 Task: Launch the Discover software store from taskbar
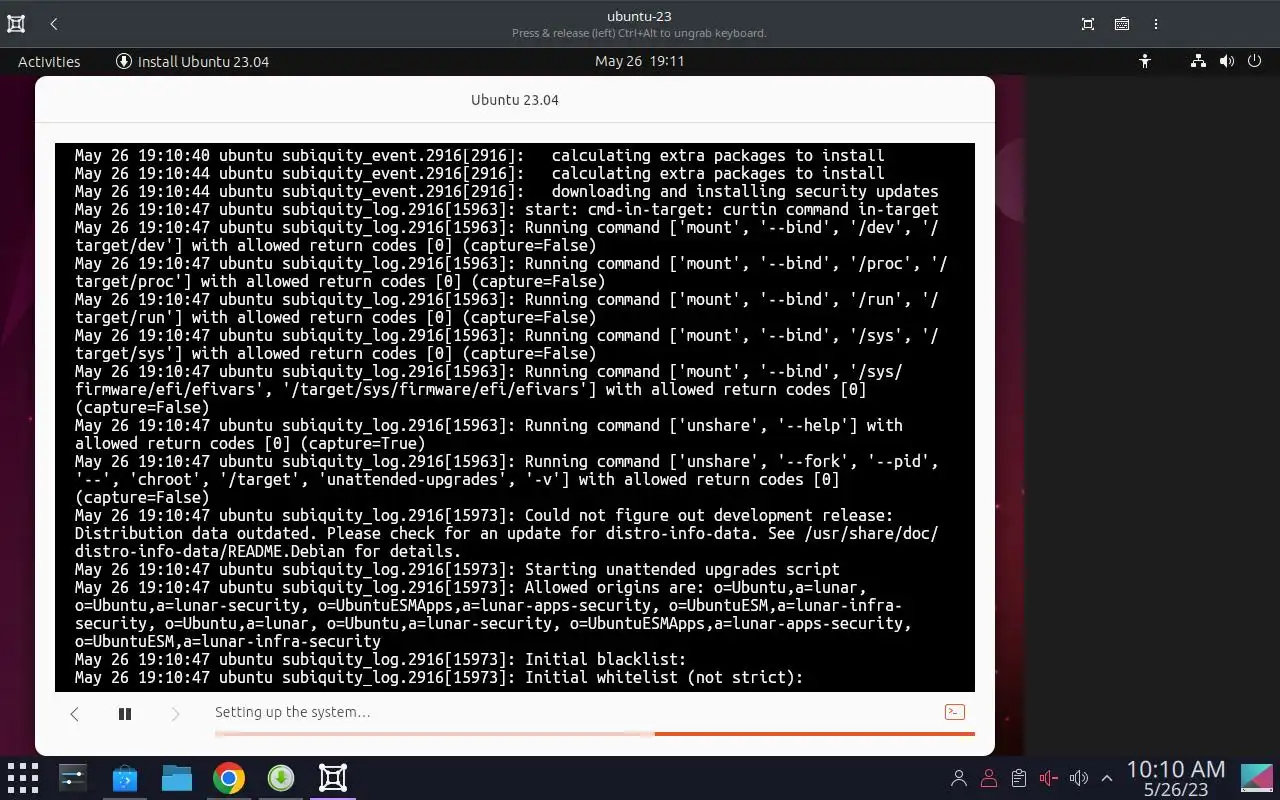click(124, 778)
